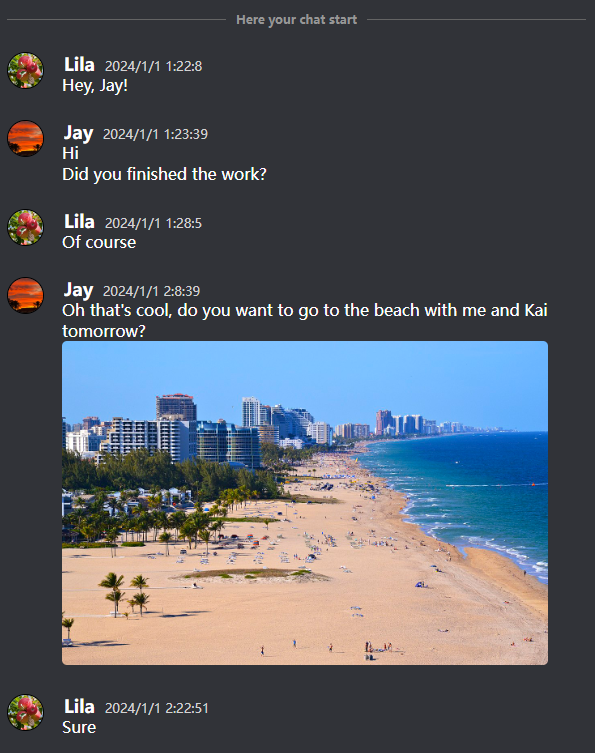Click the timestamp 2024/1/1 1:23:39
The width and height of the screenshot is (595, 753).
point(156,134)
